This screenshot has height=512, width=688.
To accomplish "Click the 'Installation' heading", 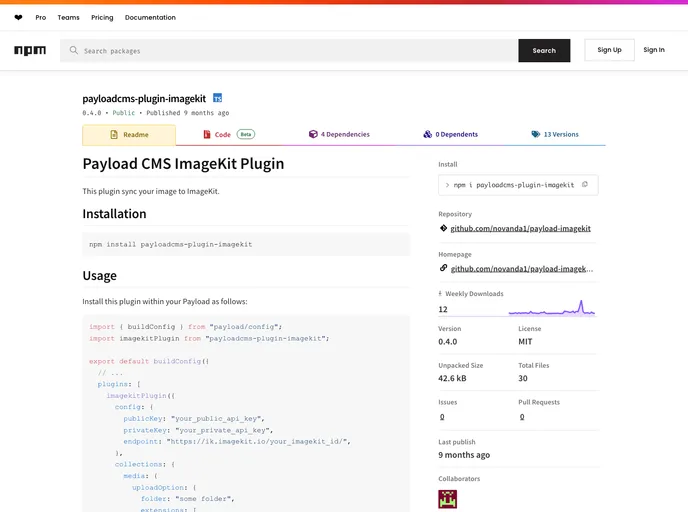I will click(x=115, y=214).
